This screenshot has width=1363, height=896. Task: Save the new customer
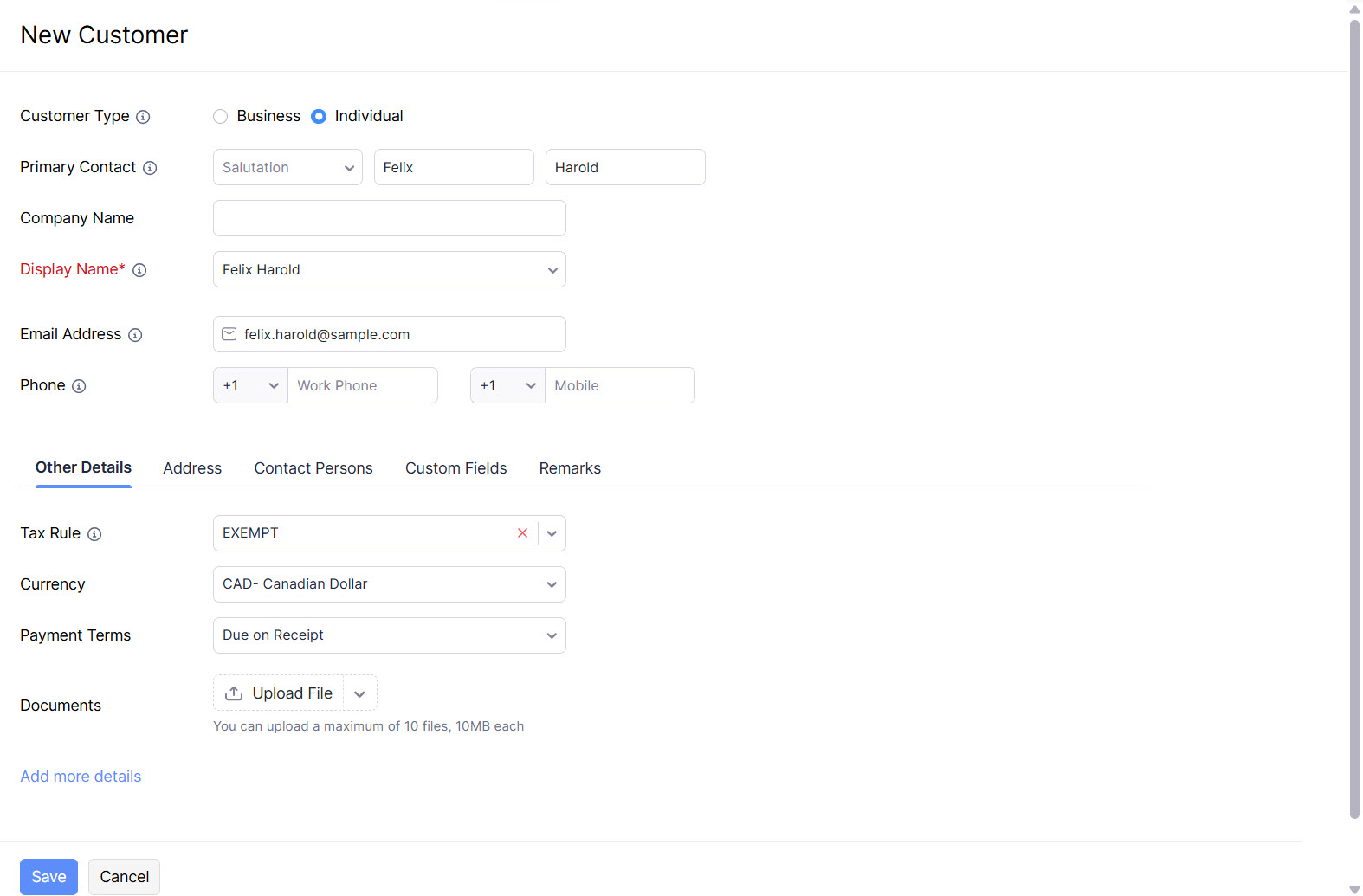[x=48, y=877]
